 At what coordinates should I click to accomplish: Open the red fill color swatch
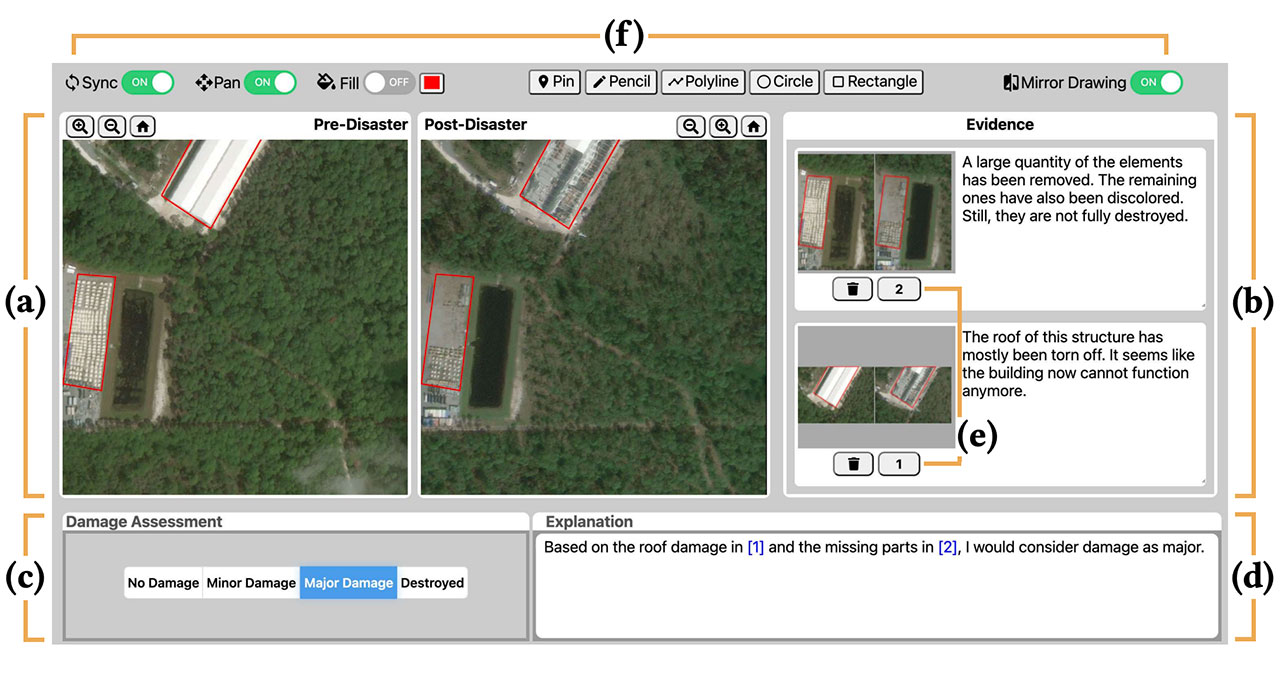432,82
